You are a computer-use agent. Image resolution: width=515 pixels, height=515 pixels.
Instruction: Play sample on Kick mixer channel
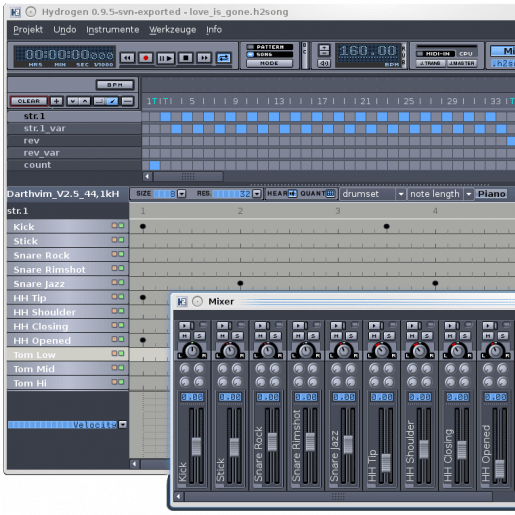pyautogui.click(x=185, y=325)
